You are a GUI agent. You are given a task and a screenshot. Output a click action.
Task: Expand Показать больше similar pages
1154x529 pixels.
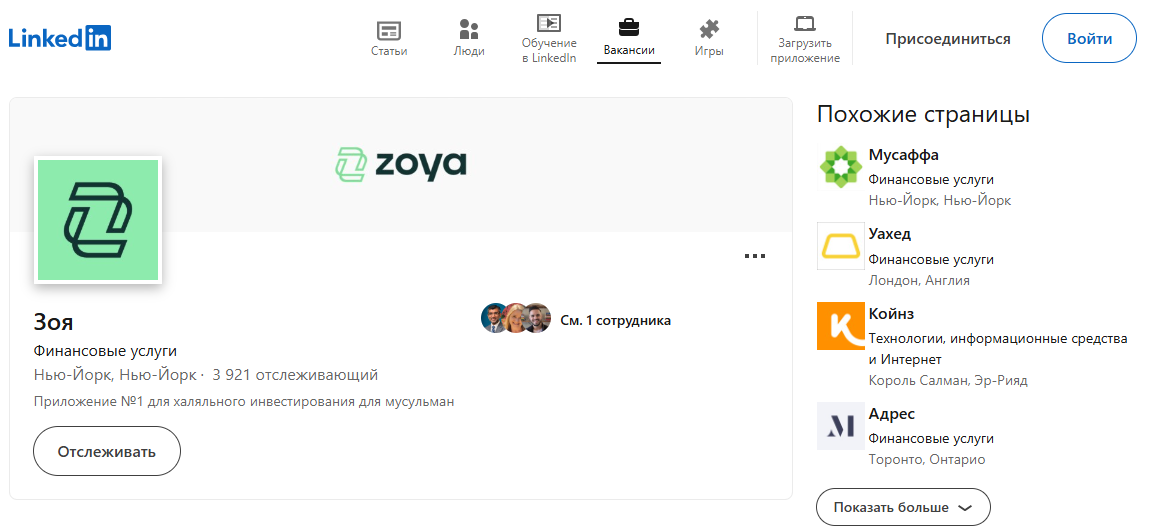[x=903, y=507]
